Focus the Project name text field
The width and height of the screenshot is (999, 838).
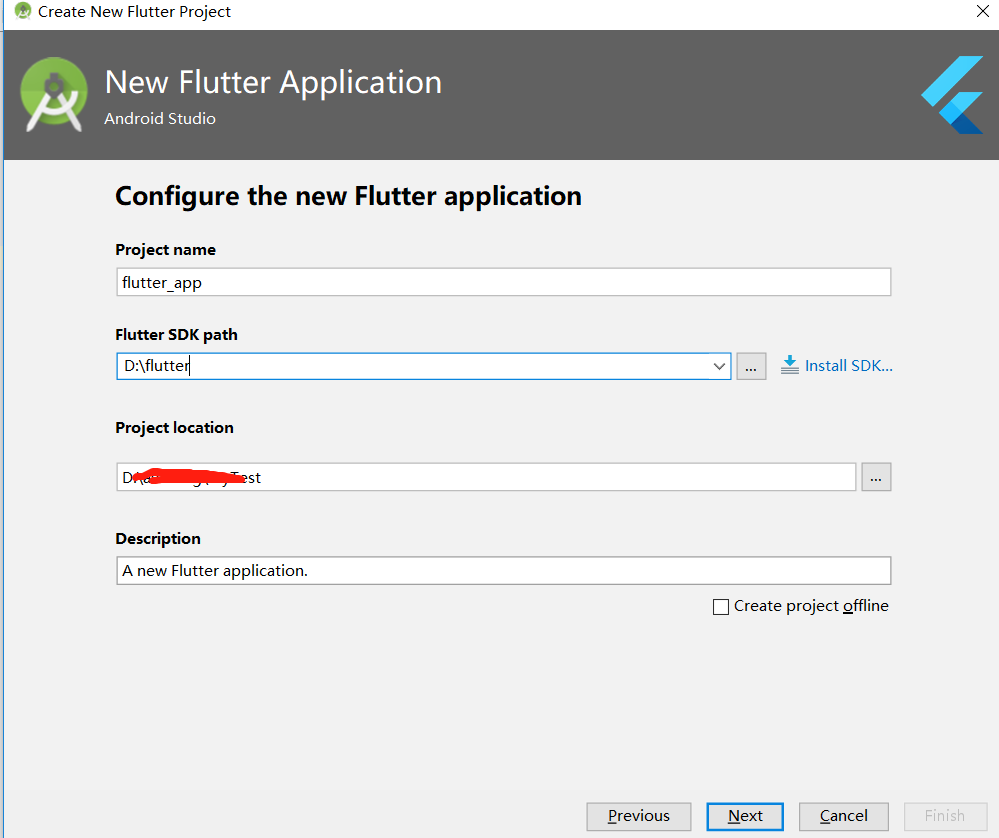(503, 282)
